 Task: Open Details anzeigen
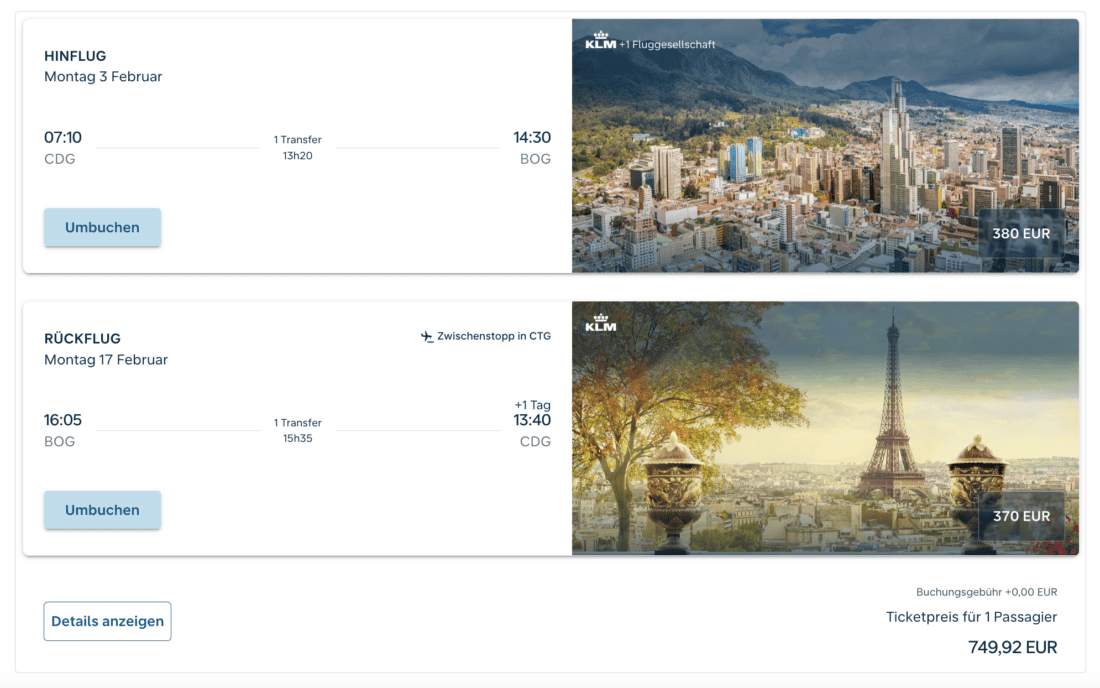(107, 621)
